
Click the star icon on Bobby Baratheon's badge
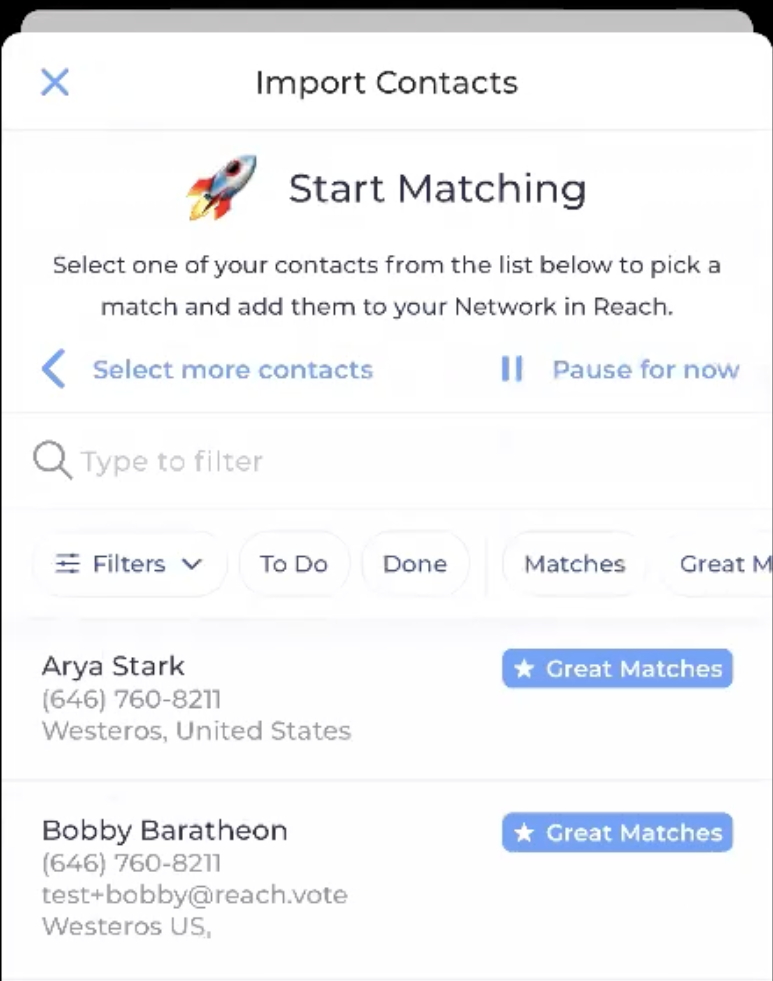[x=524, y=833]
